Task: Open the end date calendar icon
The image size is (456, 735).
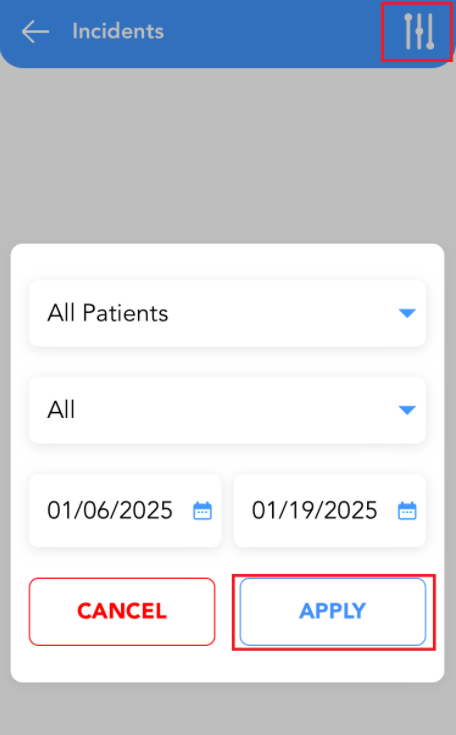Action: point(407,510)
